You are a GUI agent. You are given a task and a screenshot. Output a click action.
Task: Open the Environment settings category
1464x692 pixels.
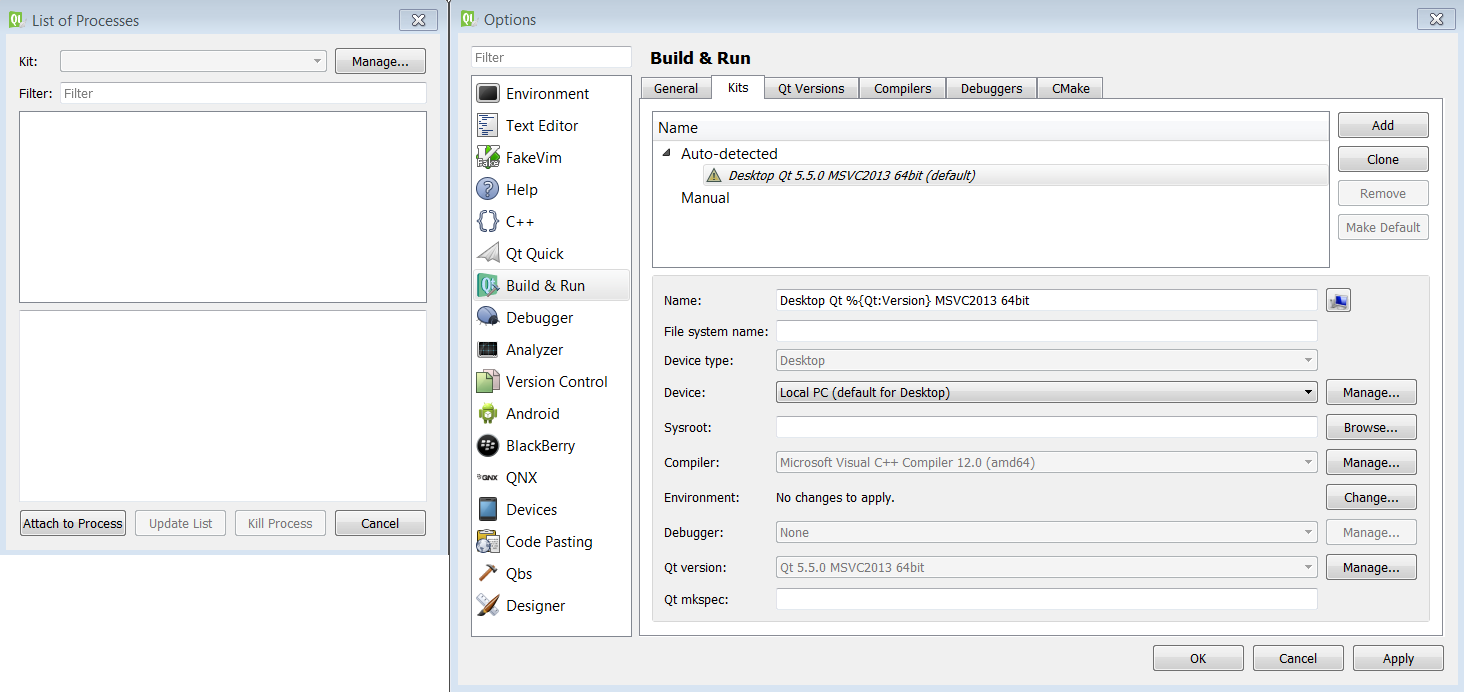click(547, 94)
